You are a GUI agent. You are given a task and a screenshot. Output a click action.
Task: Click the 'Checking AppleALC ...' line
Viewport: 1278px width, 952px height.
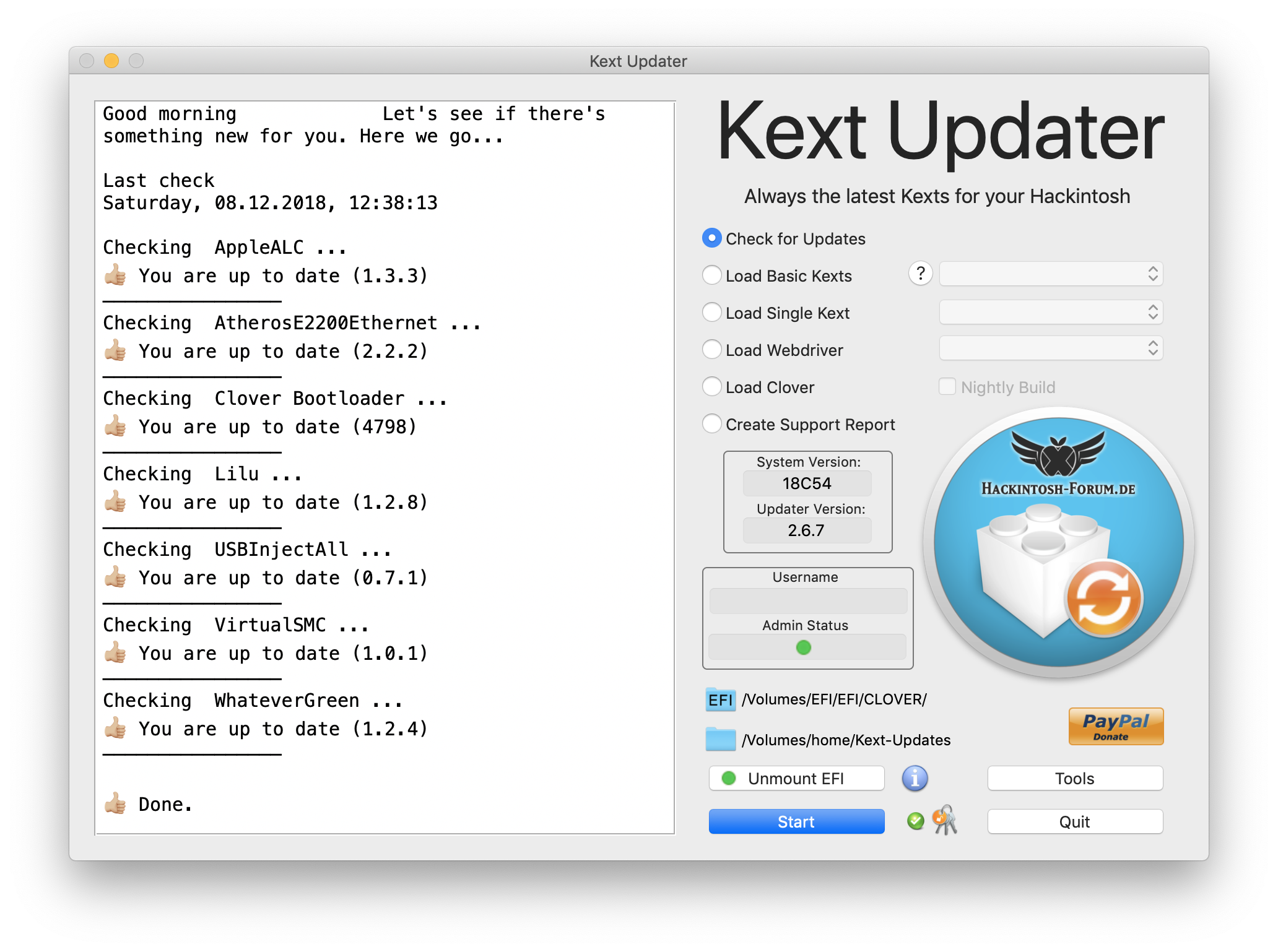[224, 248]
